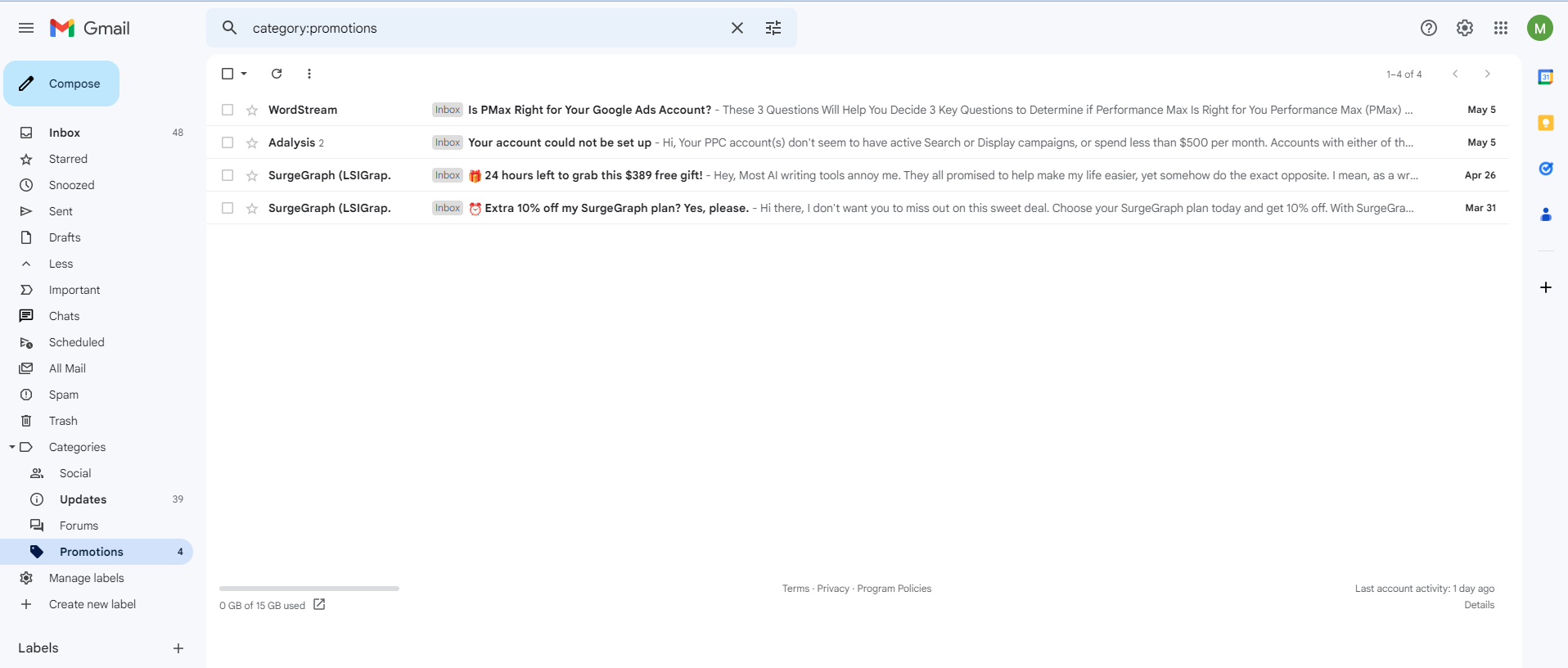The height and width of the screenshot is (668, 1568).
Task: Open the PMax Right for Your Google Ads email
Action: [x=858, y=110]
